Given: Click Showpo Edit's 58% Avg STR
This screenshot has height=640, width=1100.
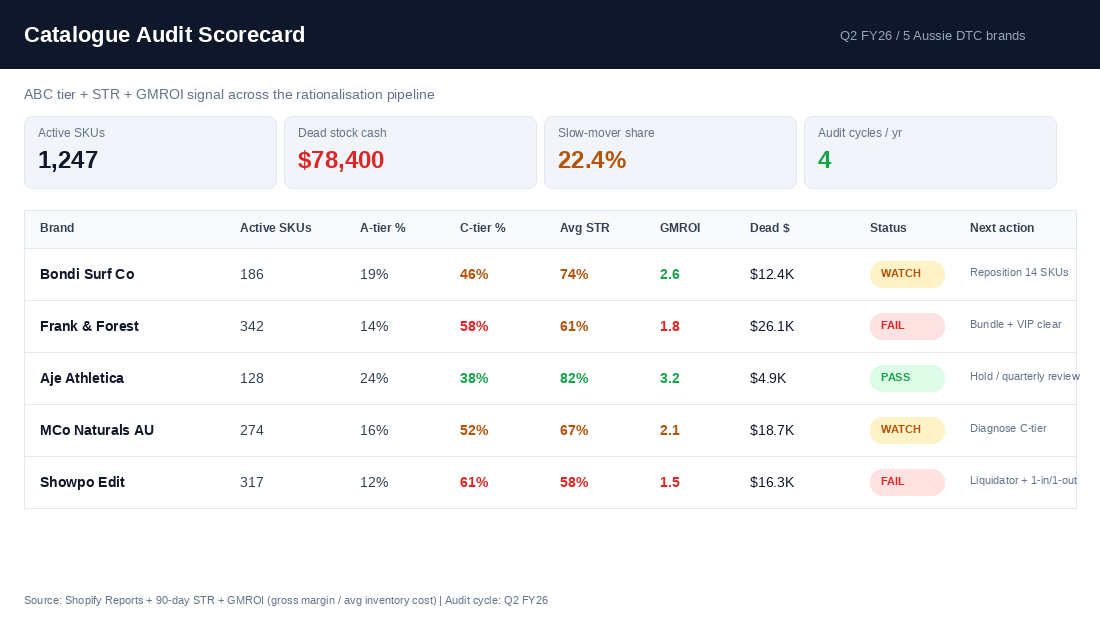Looking at the screenshot, I should tap(574, 482).
